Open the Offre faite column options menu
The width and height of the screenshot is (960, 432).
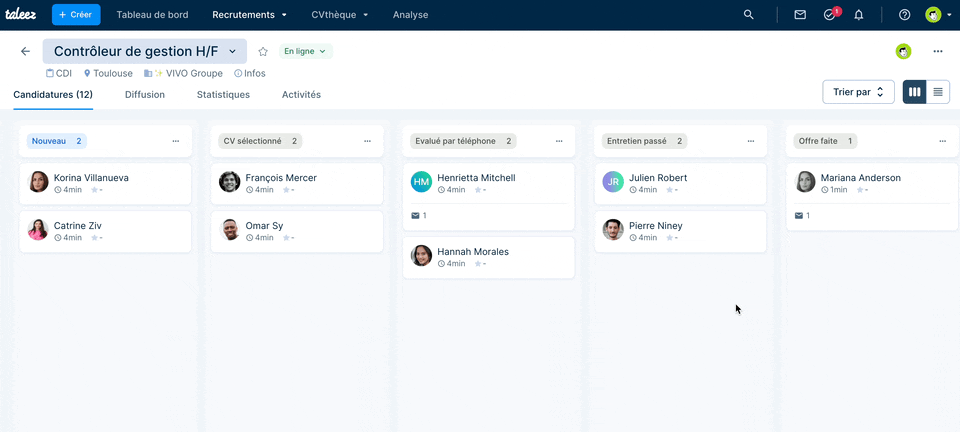(x=942, y=141)
